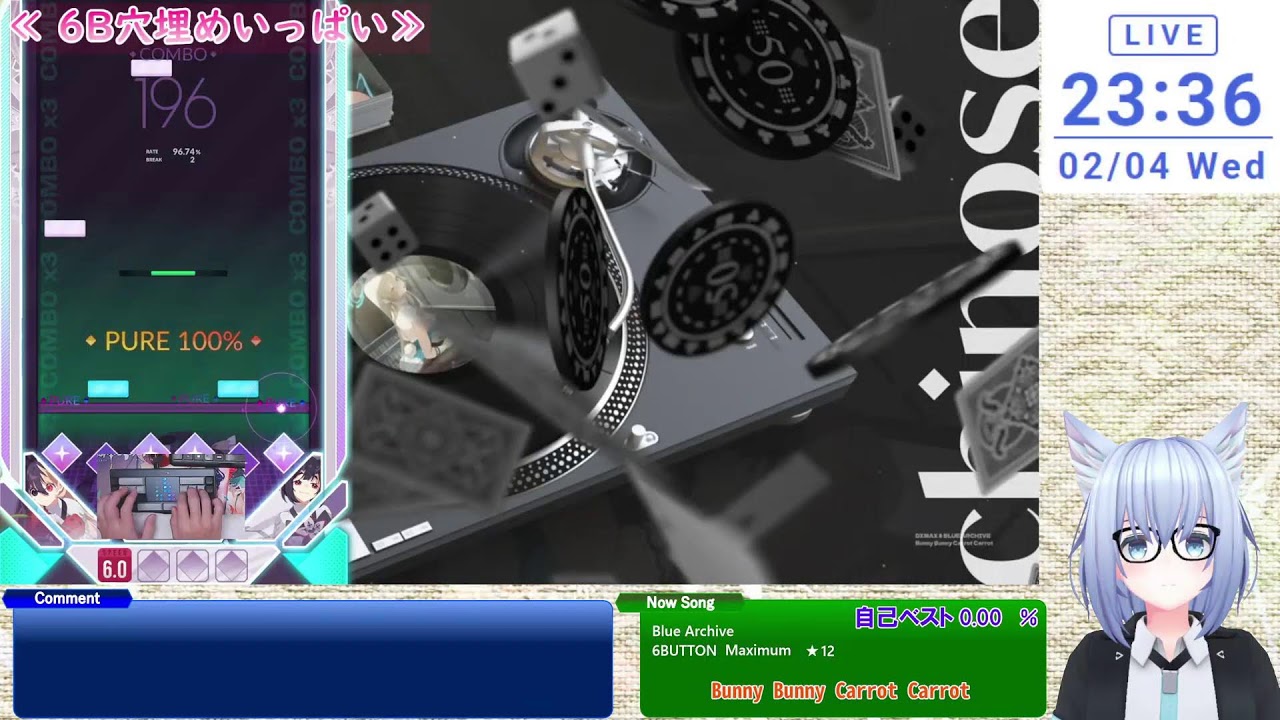
Task: Click the combo counter showing 196
Action: (x=175, y=104)
